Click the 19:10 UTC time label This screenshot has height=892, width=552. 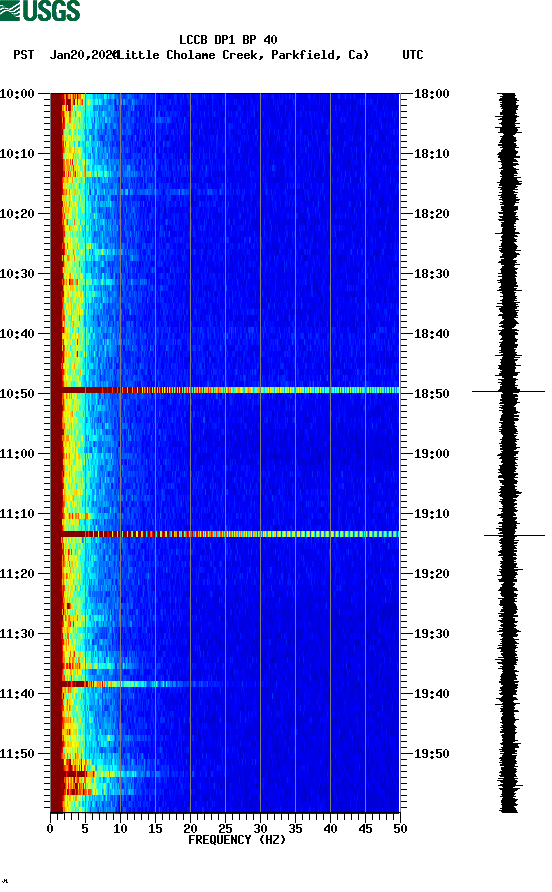click(431, 514)
